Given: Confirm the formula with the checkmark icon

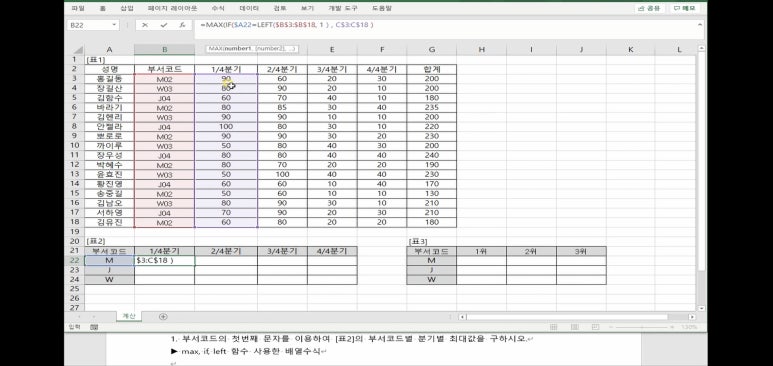Looking at the screenshot, I should [x=164, y=25].
